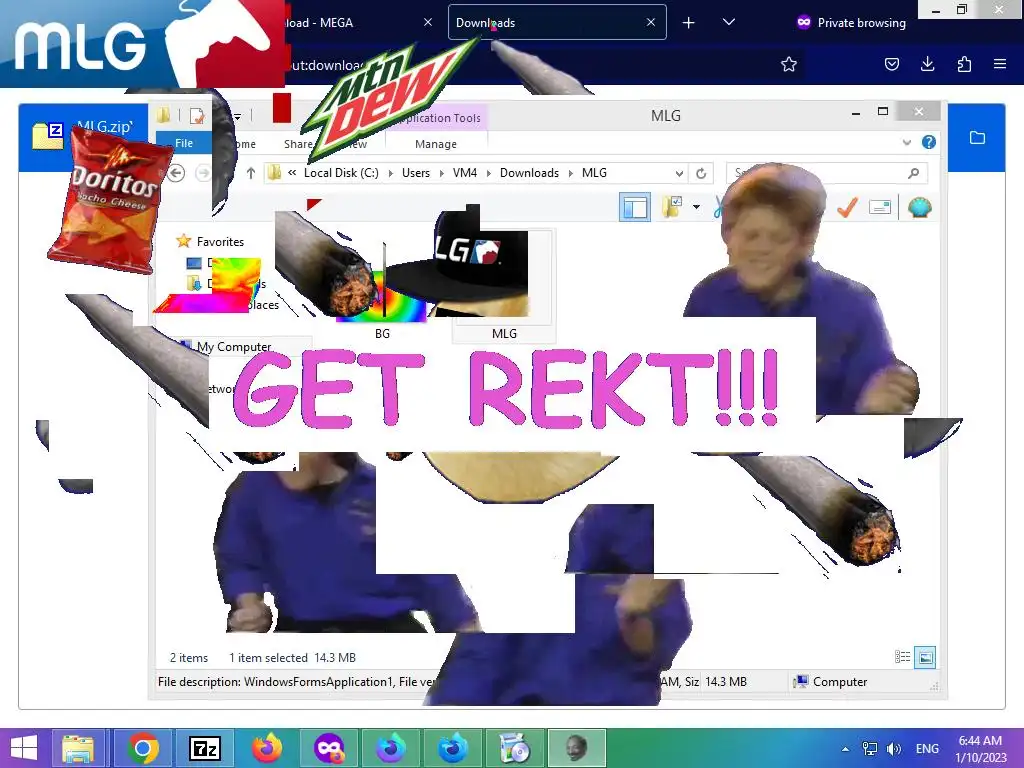The width and height of the screenshot is (1024, 768).
Task: Open the Firefox application menu hamburger icon
Action: coord(999,64)
